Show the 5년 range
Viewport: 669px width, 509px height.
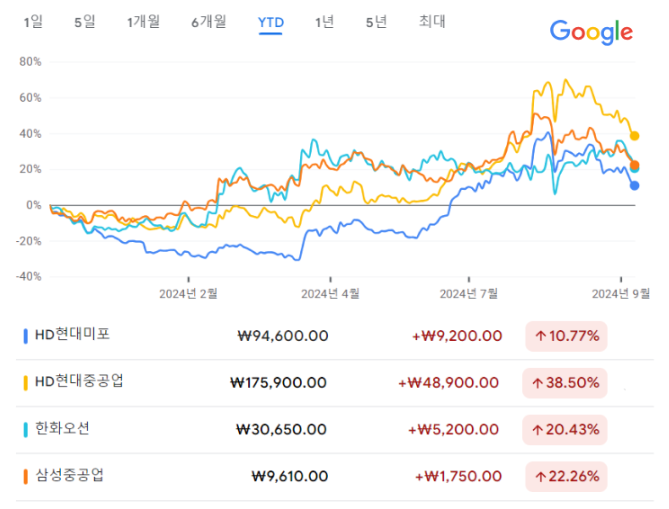click(376, 22)
